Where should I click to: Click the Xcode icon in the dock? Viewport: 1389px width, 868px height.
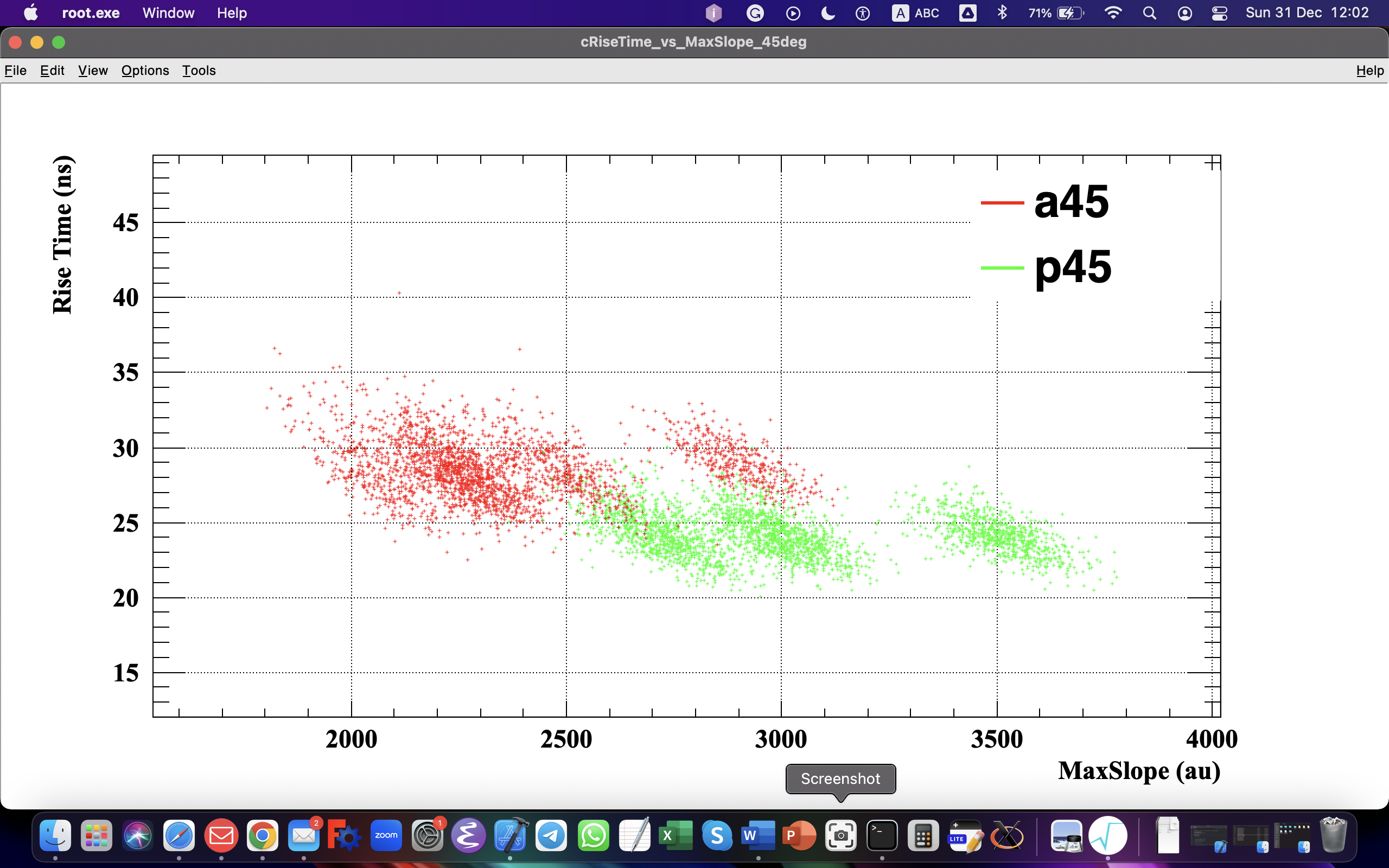510,835
